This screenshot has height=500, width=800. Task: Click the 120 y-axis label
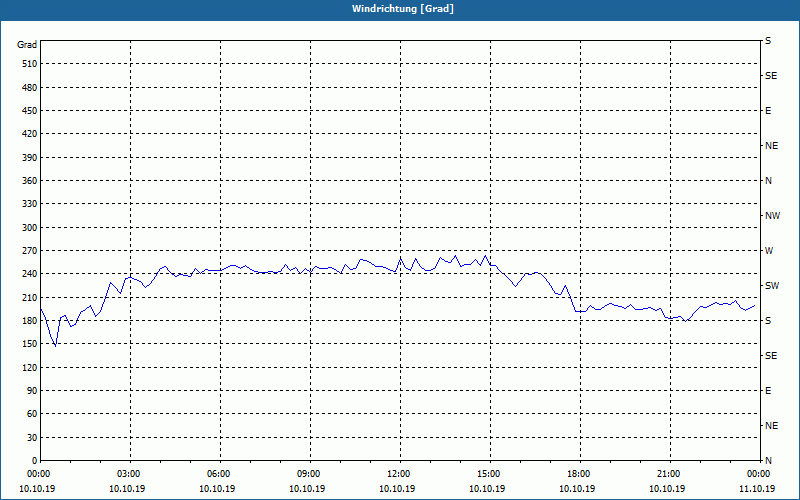click(30, 367)
